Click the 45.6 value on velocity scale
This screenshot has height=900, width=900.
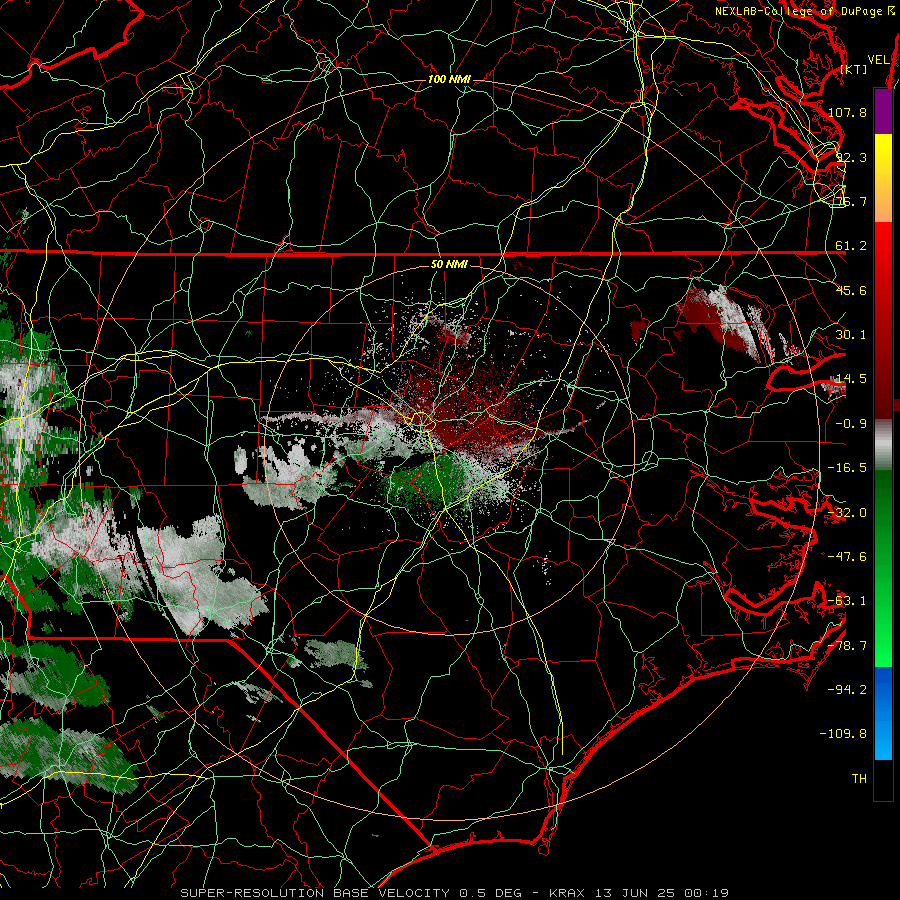point(851,290)
